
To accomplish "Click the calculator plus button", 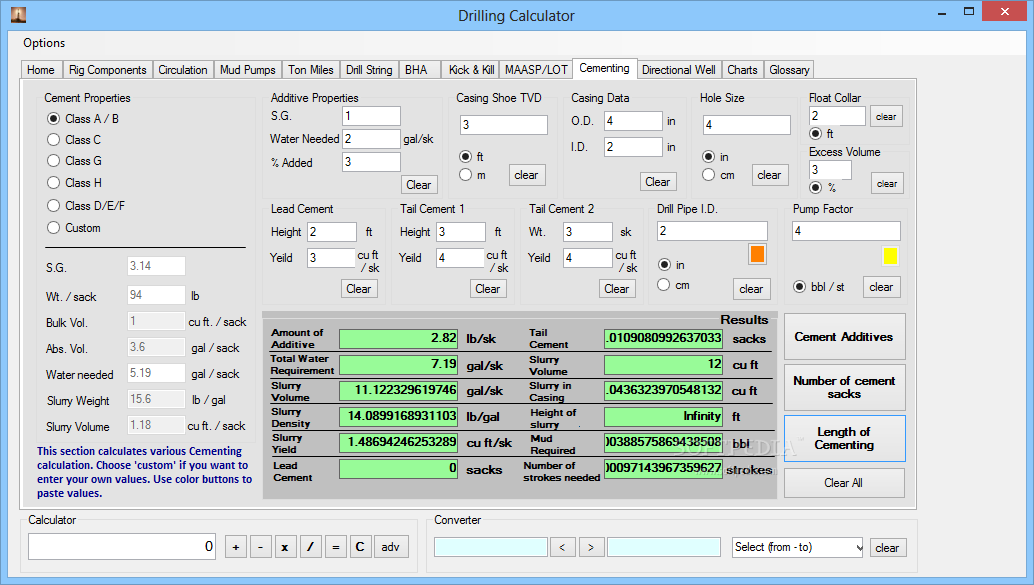I will pyautogui.click(x=236, y=547).
